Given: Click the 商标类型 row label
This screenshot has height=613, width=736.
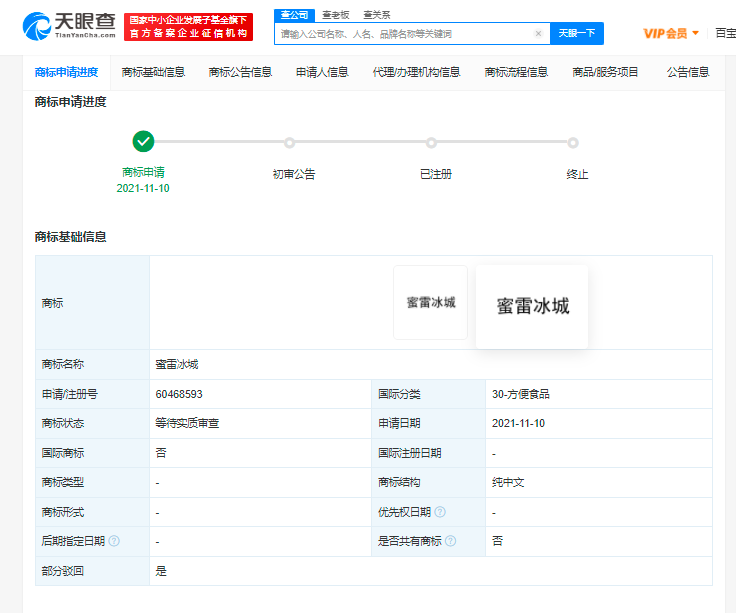Looking at the screenshot, I should (x=62, y=483).
